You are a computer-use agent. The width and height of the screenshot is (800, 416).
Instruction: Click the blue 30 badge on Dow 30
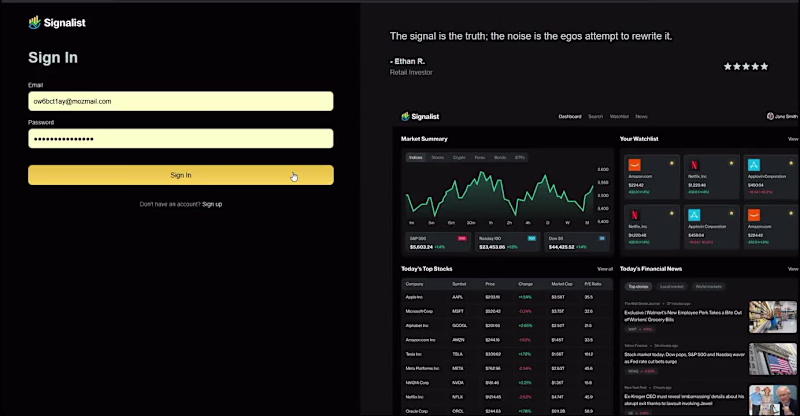pos(602,238)
